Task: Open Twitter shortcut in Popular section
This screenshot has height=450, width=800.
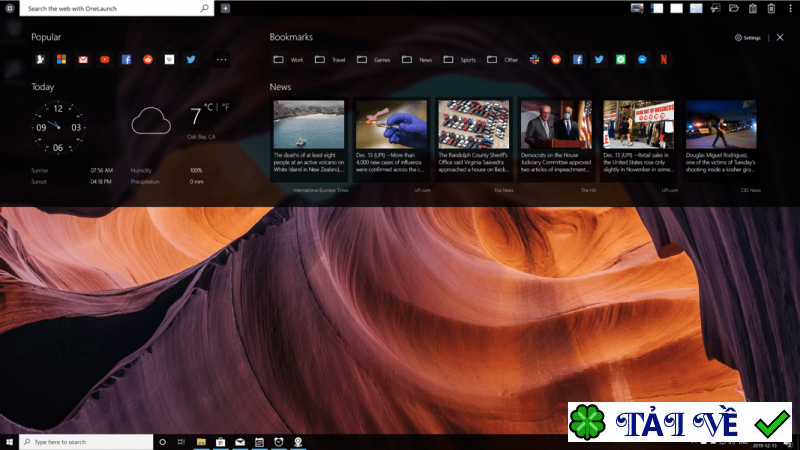Action: point(191,60)
